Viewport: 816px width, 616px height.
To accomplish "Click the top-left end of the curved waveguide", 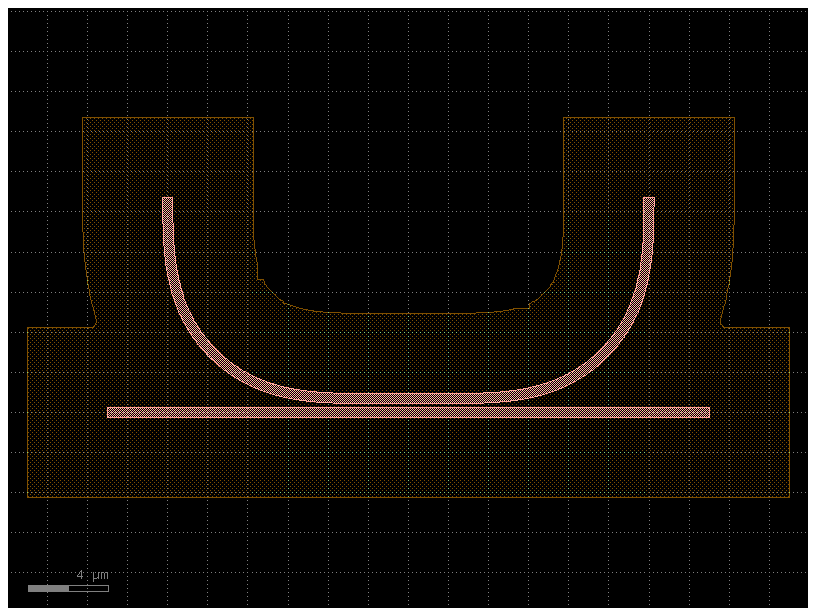I will click(x=168, y=201).
